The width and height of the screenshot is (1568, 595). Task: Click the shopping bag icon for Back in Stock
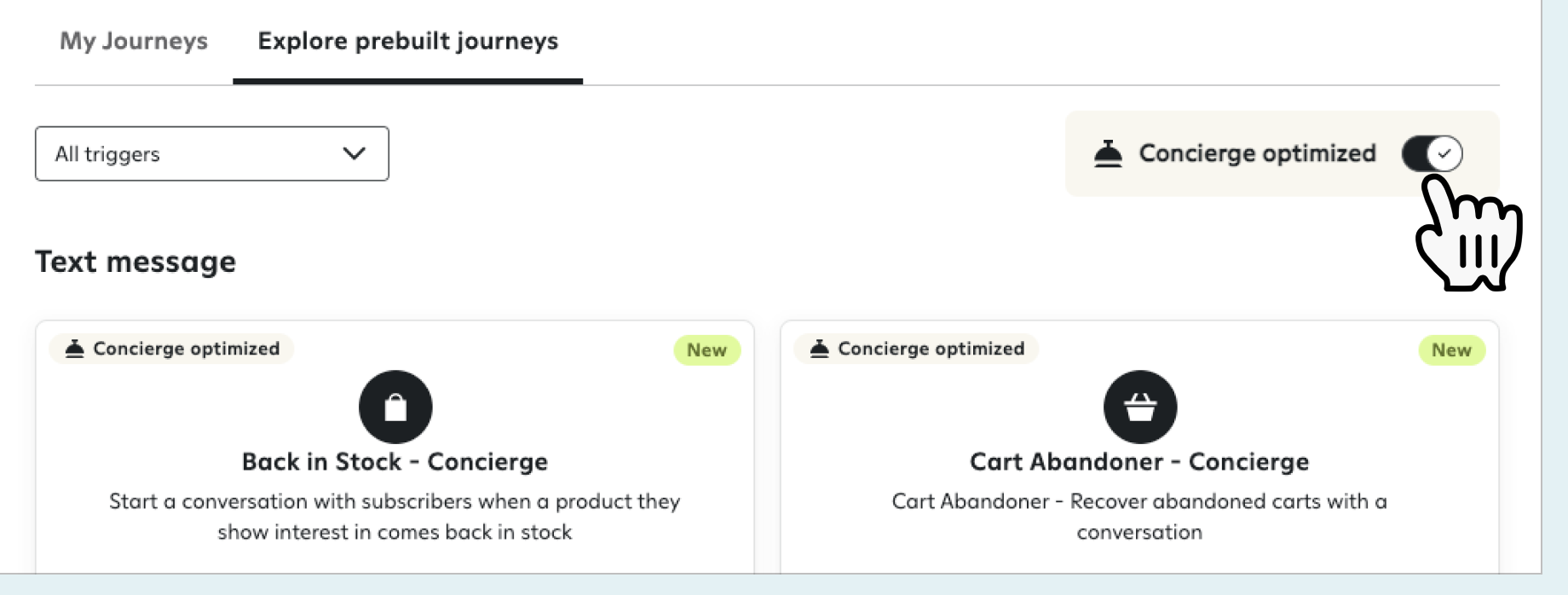point(395,407)
